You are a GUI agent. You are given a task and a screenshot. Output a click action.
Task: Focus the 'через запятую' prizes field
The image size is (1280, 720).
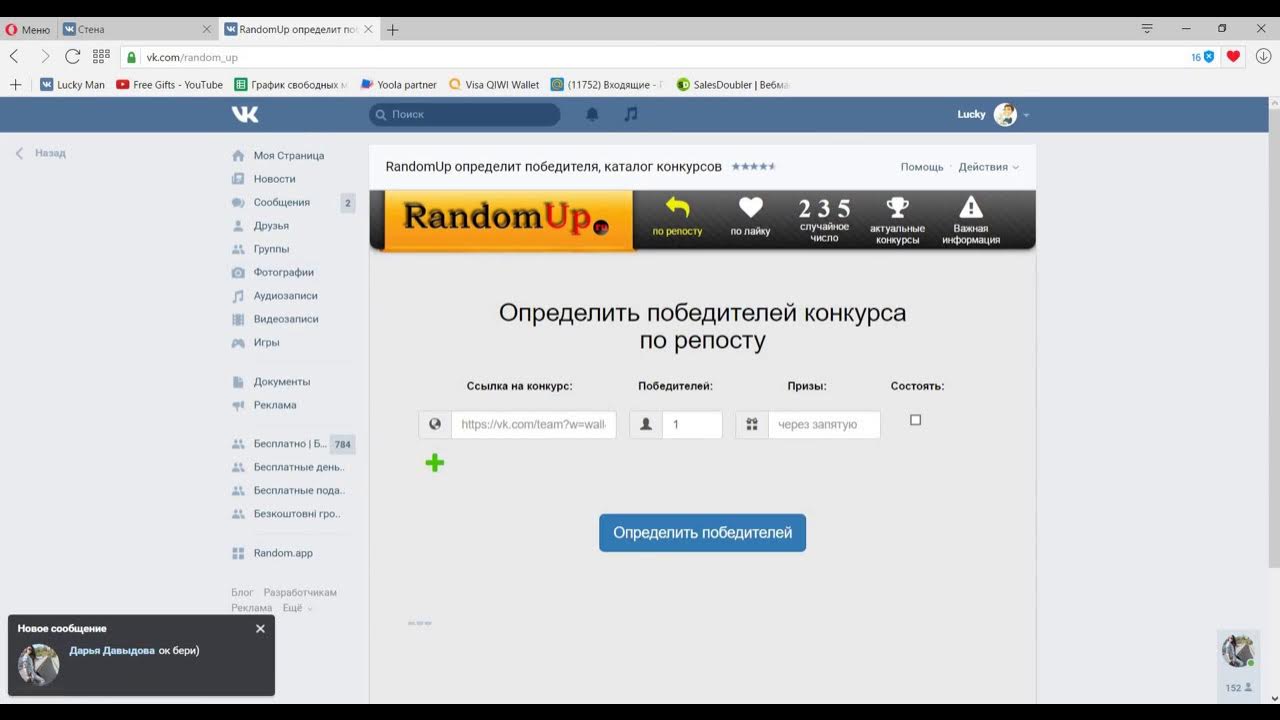click(x=824, y=424)
